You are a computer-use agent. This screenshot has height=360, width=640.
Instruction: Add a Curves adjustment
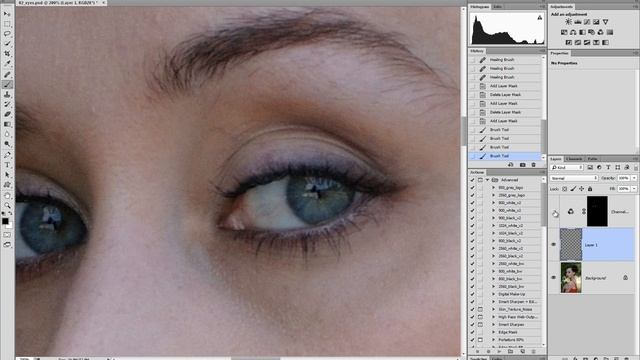click(587, 22)
